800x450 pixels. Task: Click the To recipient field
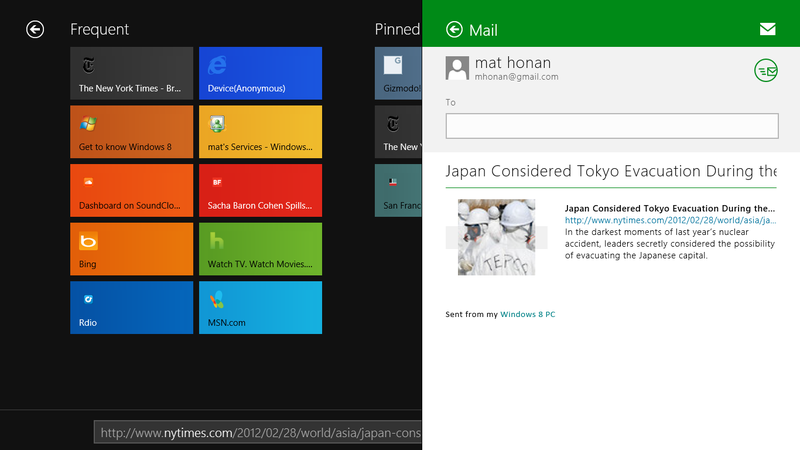[x=612, y=126]
